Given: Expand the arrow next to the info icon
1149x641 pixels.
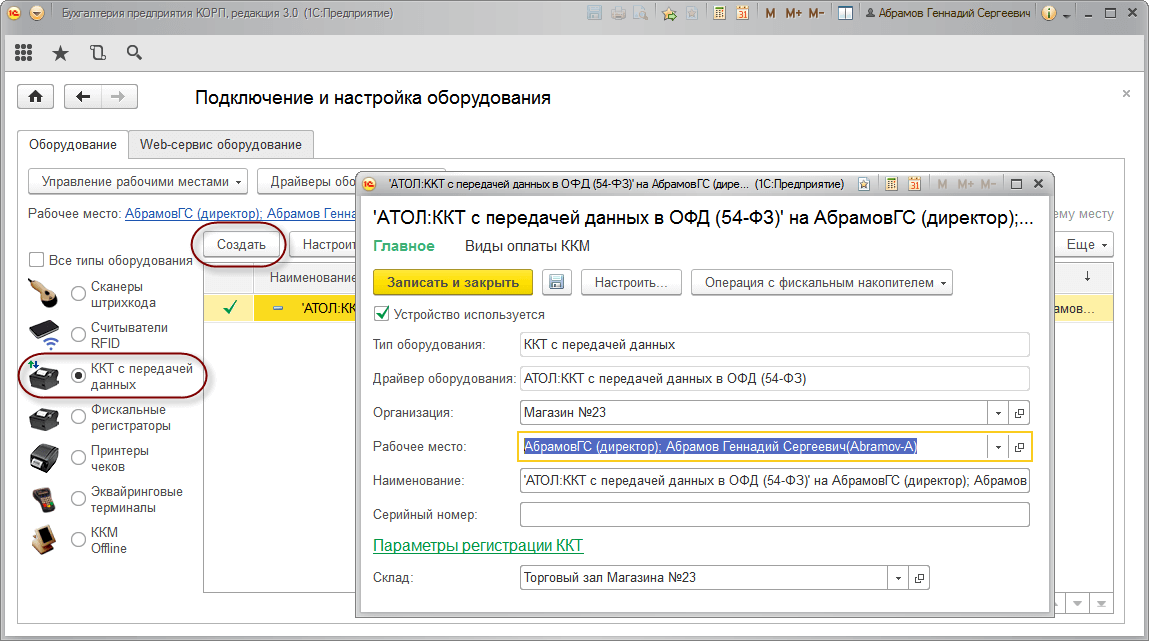Looking at the screenshot, I should pyautogui.click(x=1066, y=15).
